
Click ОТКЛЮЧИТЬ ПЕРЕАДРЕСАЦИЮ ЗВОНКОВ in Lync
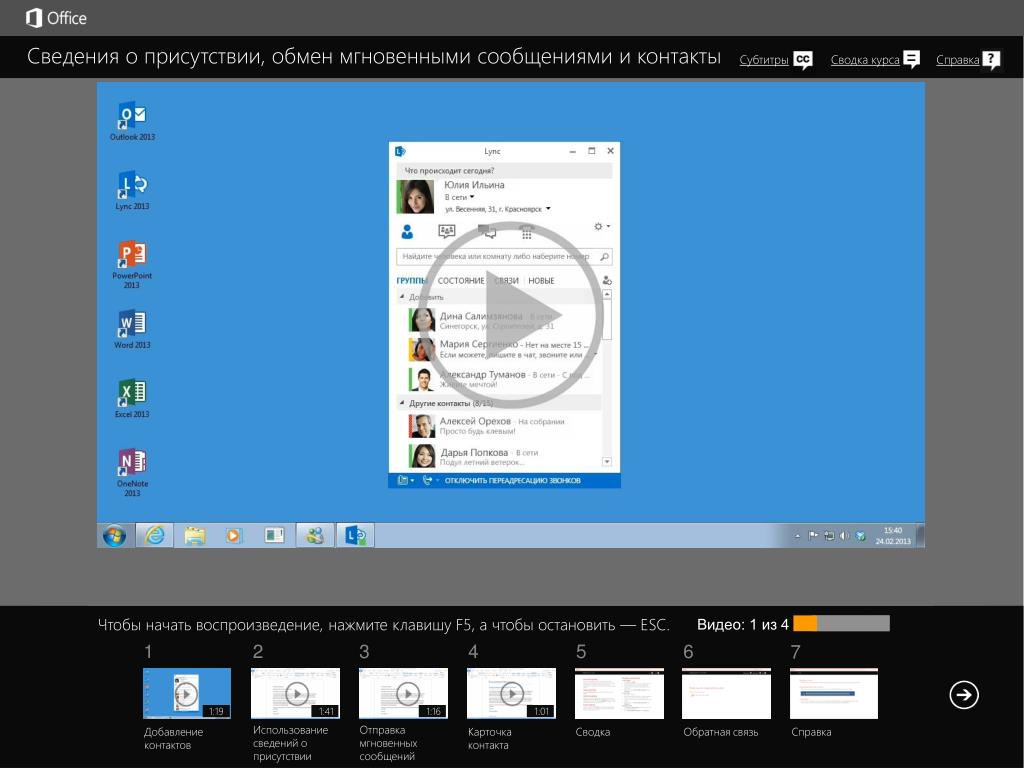pyautogui.click(x=513, y=481)
